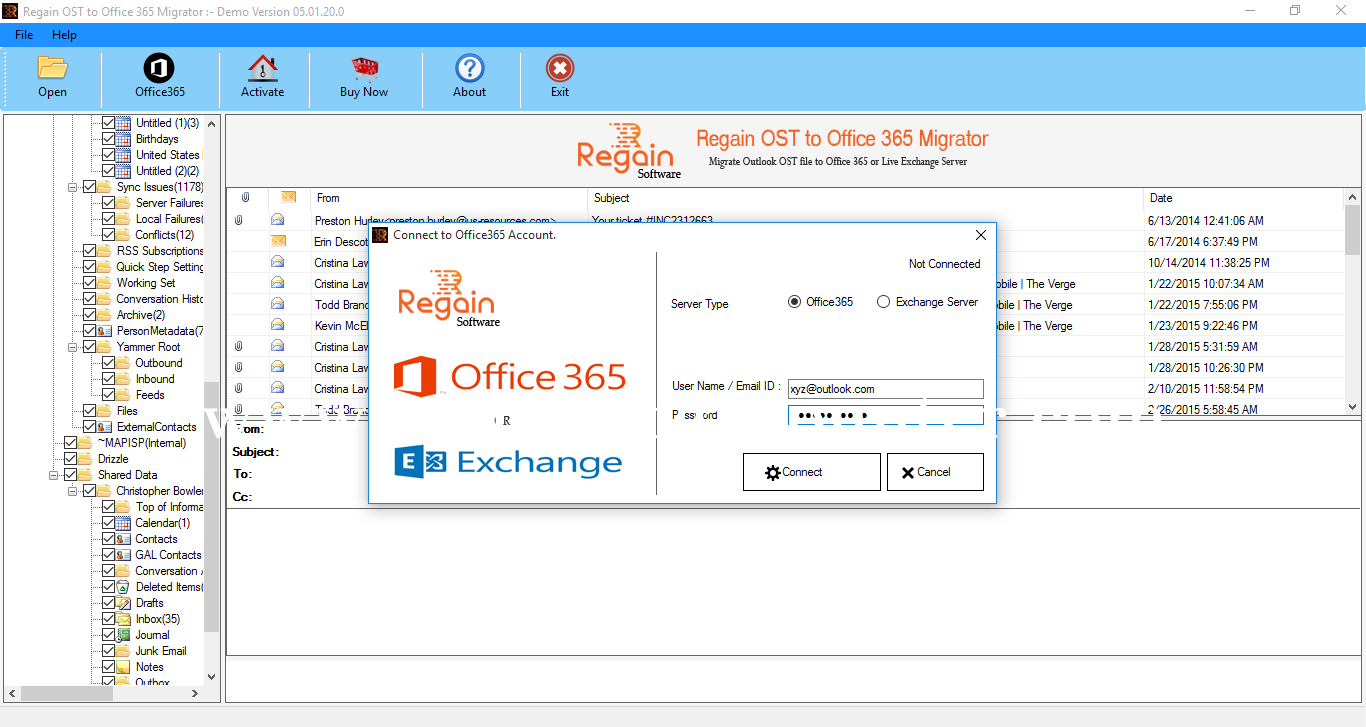This screenshot has width=1366, height=727.
Task: Click the Office365 toolbar icon
Action: [x=159, y=68]
